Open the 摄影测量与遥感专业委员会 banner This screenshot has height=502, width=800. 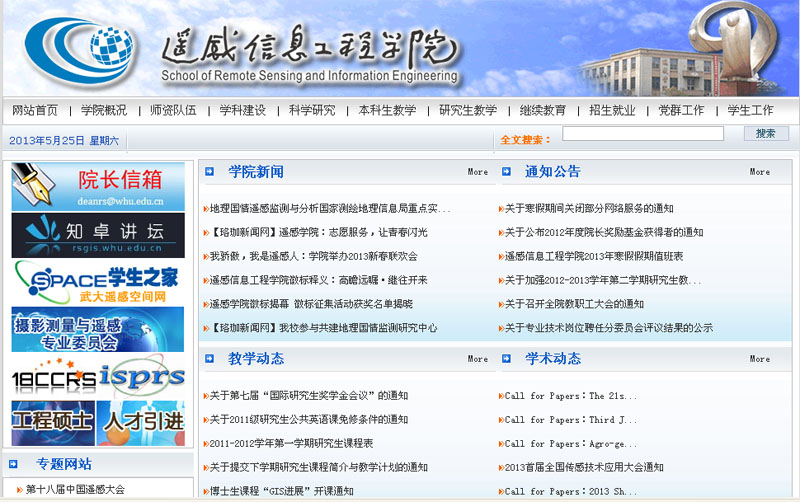click(x=98, y=329)
